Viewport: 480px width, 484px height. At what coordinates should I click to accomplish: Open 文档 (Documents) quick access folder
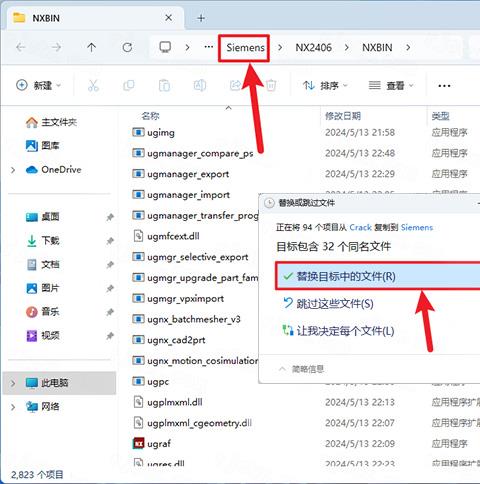pos(43,265)
